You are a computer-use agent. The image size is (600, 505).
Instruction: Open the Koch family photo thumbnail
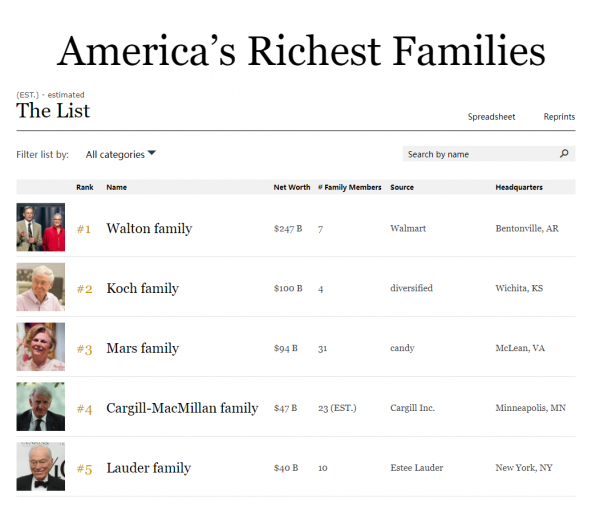pos(41,287)
